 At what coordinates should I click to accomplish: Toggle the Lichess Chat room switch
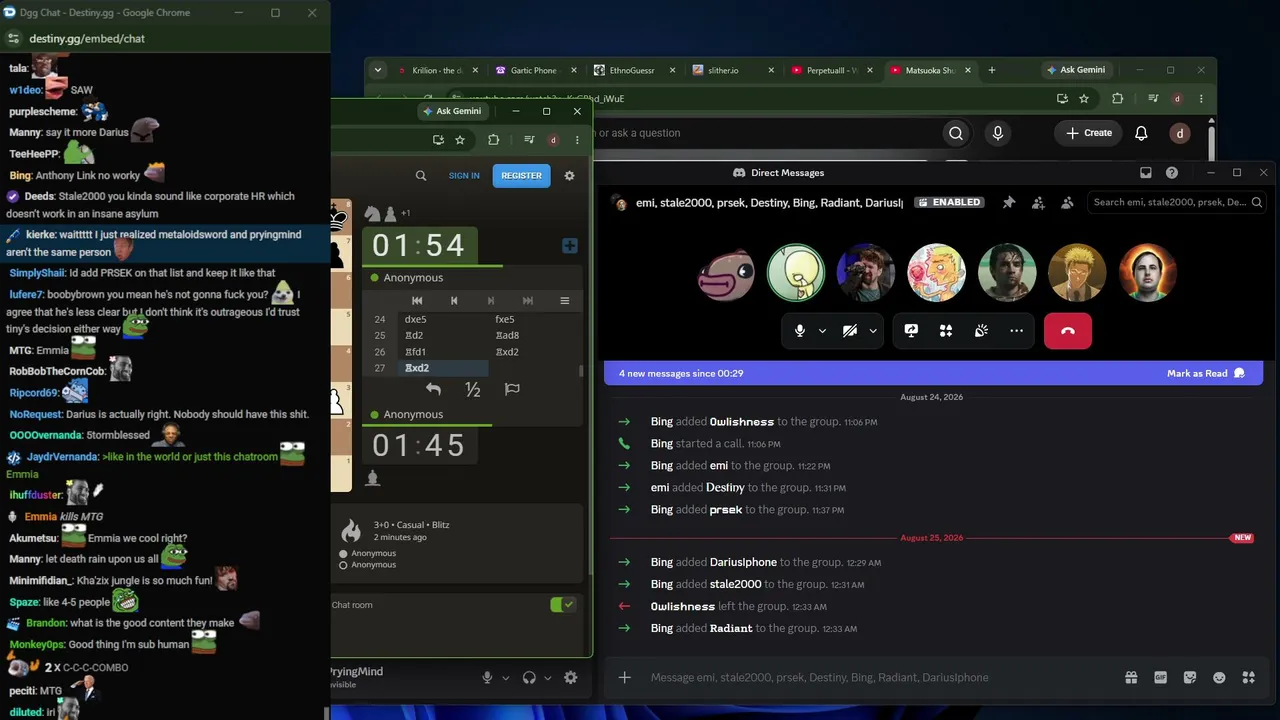(x=563, y=605)
